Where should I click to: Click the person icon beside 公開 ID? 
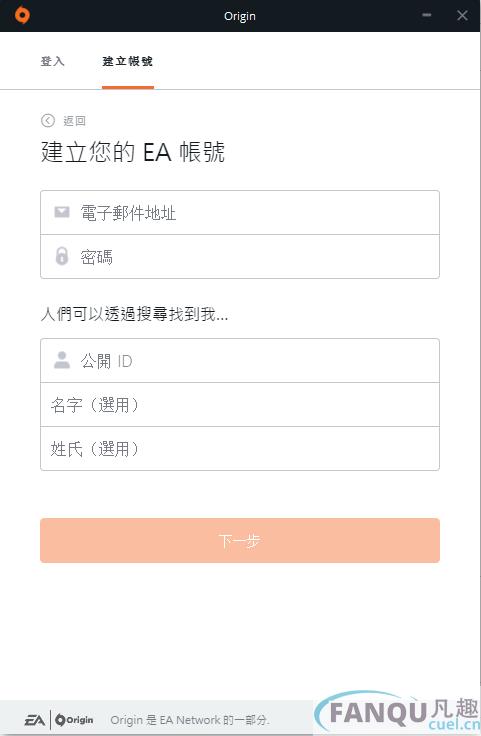[x=61, y=360]
